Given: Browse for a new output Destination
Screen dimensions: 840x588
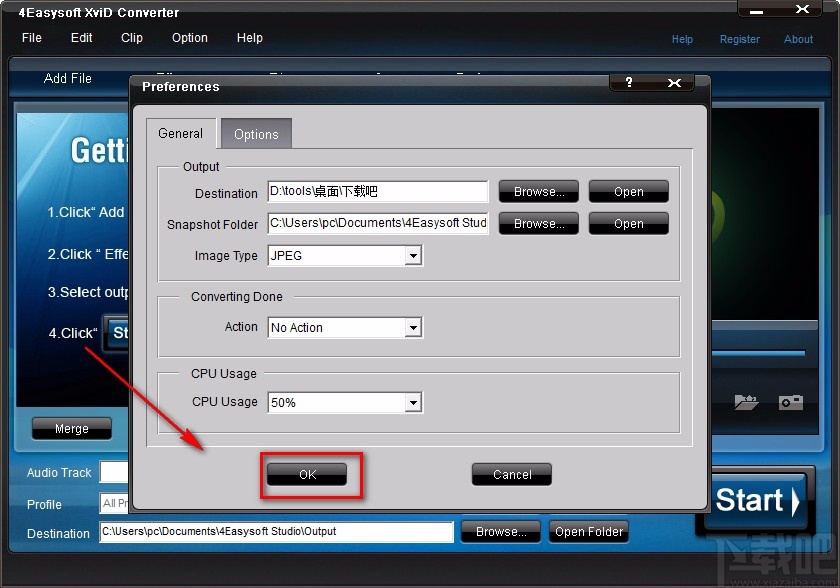Looking at the screenshot, I should tap(538, 191).
